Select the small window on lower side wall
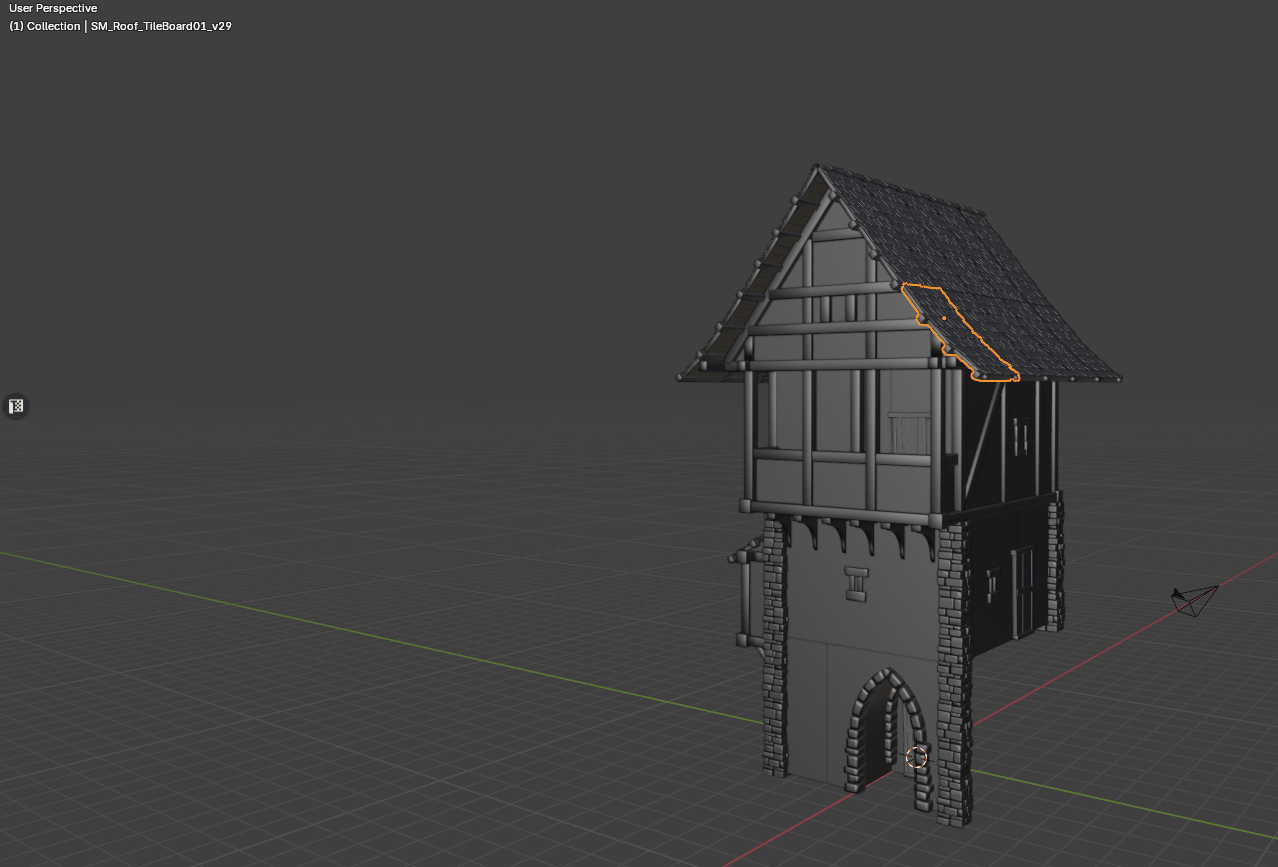Screen dimensions: 1278x867 (x=992, y=583)
